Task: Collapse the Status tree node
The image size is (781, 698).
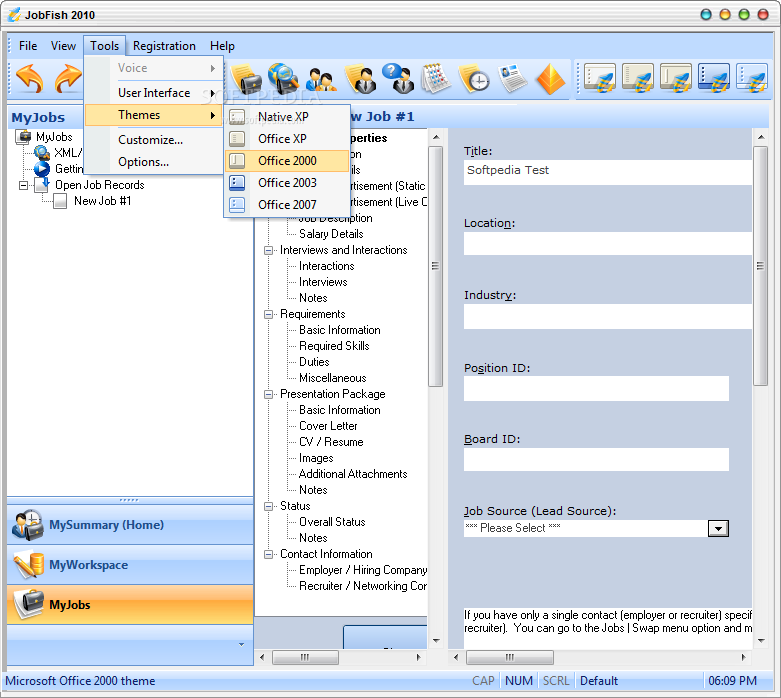Action: click(x=268, y=506)
